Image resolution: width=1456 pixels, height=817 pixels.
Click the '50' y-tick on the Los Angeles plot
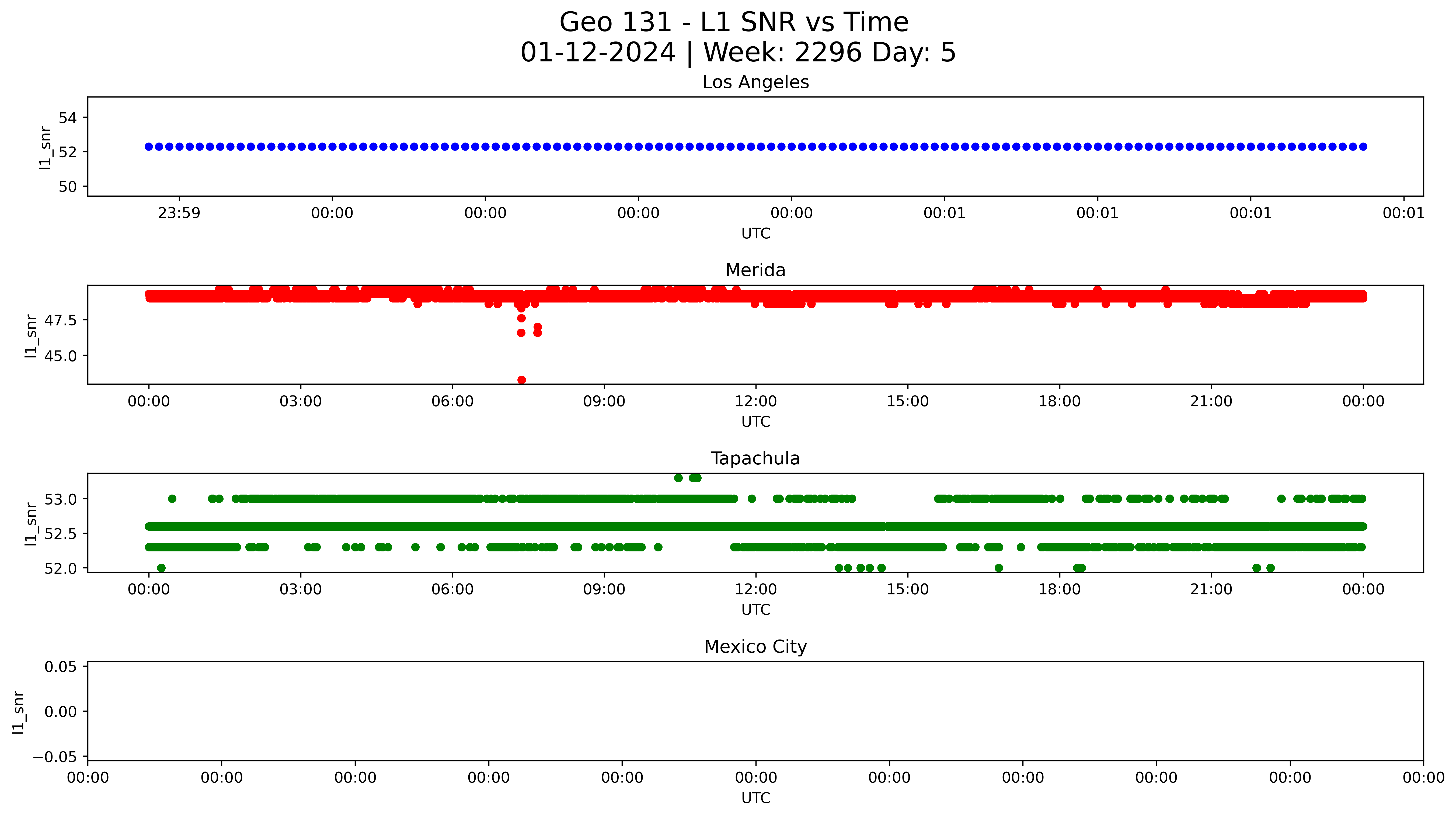coord(67,187)
